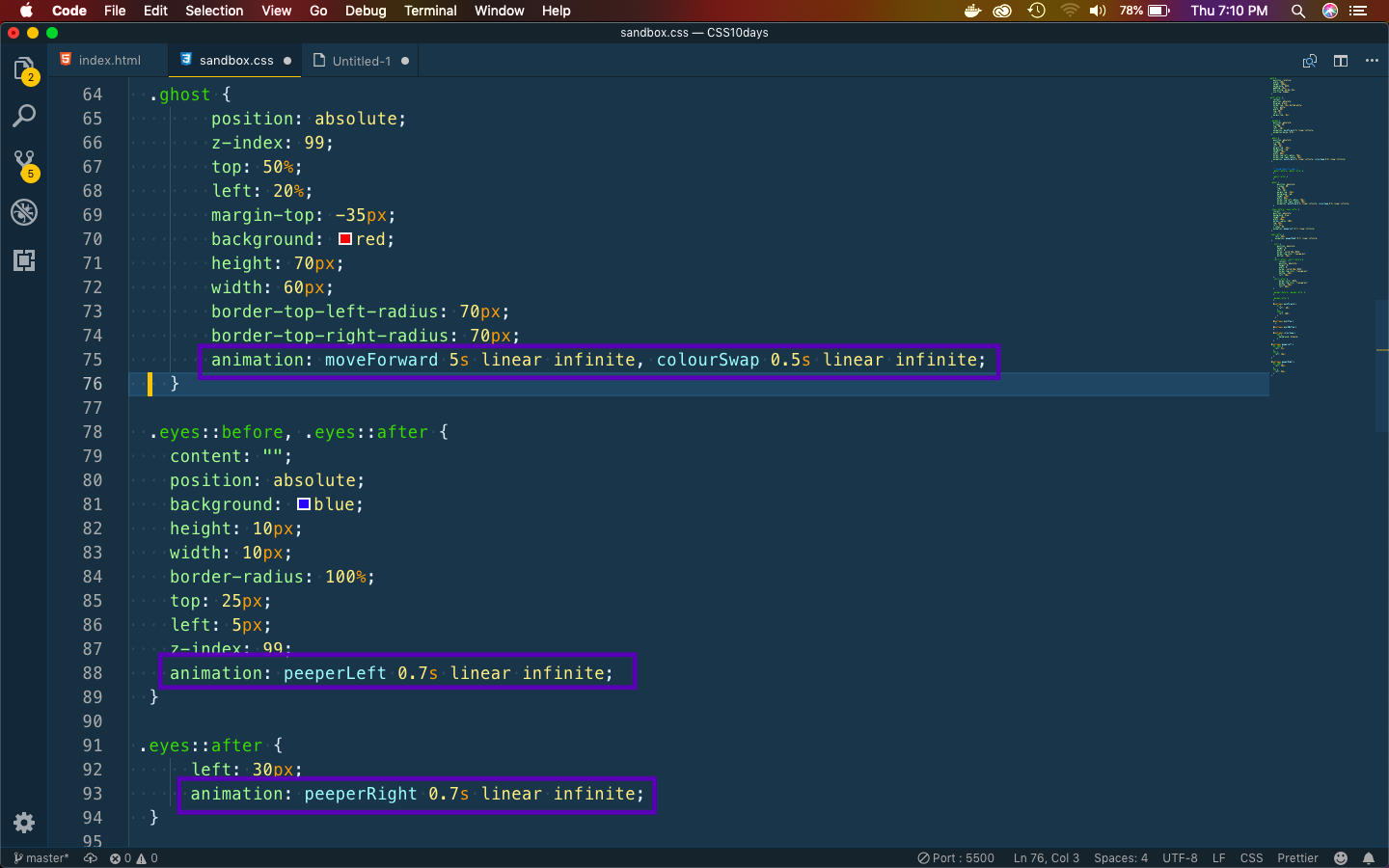This screenshot has height=868, width=1389.
Task: Click line number 88 in the gutter
Action: pos(92,673)
